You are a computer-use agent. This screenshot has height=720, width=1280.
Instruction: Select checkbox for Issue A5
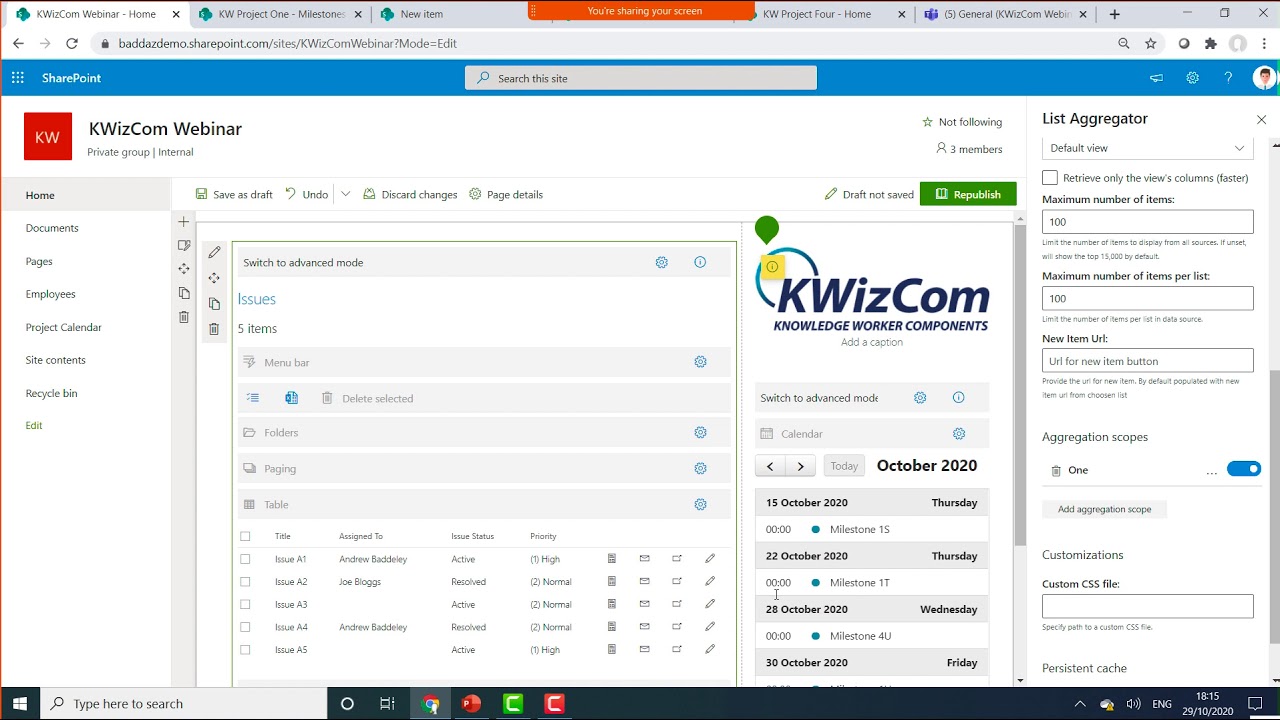pos(245,650)
